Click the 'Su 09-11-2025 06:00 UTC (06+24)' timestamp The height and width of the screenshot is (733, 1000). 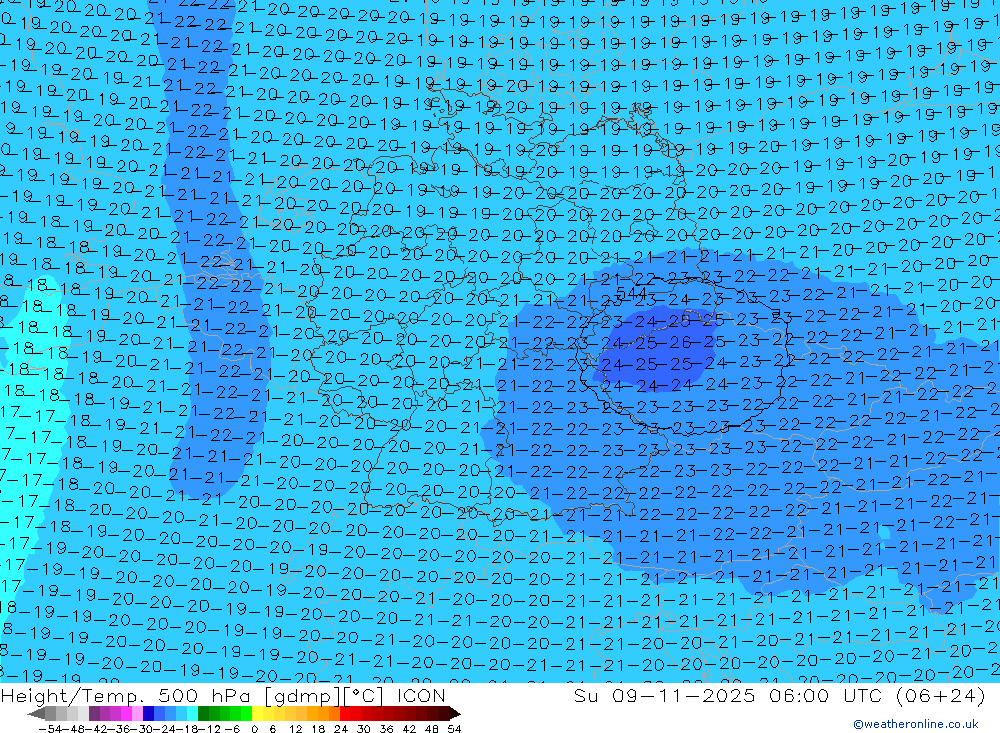779,696
